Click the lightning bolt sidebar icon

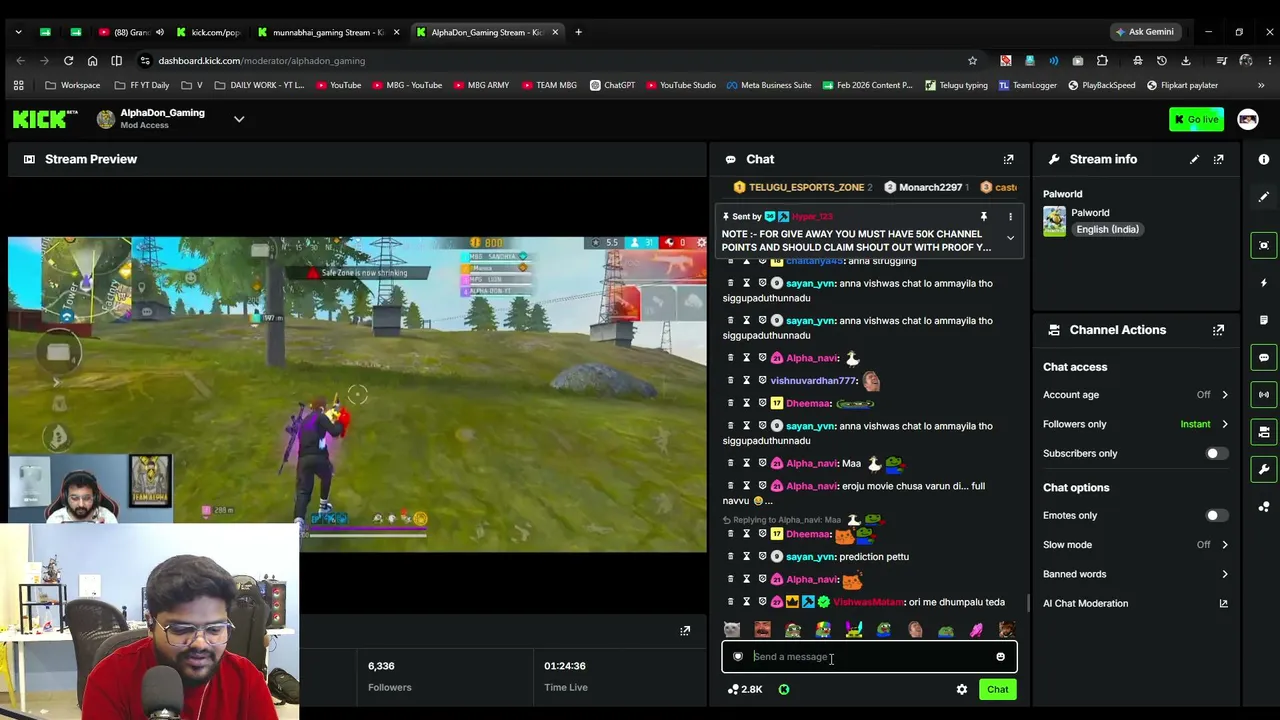pos(1264,283)
